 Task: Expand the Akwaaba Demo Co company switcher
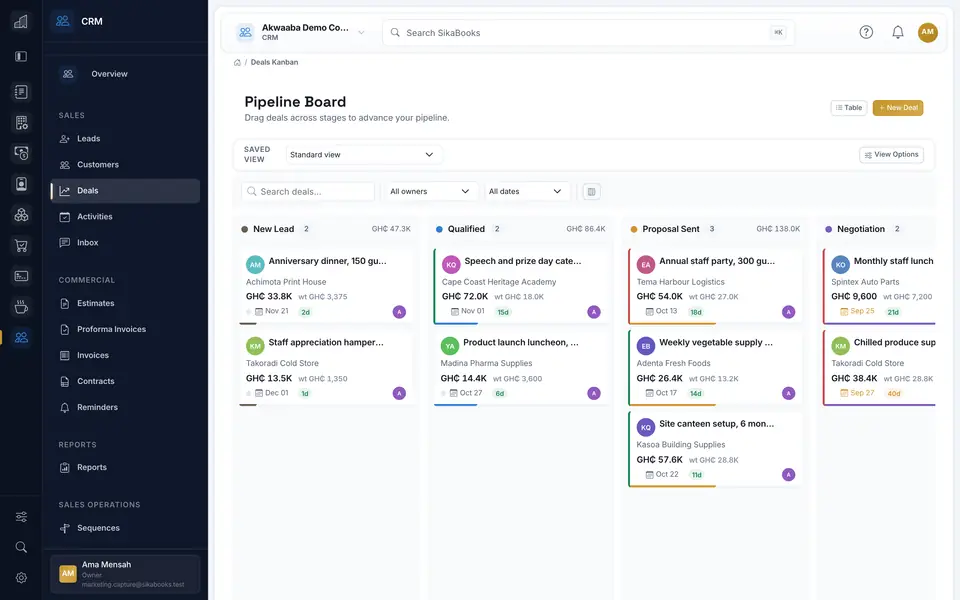click(x=302, y=32)
